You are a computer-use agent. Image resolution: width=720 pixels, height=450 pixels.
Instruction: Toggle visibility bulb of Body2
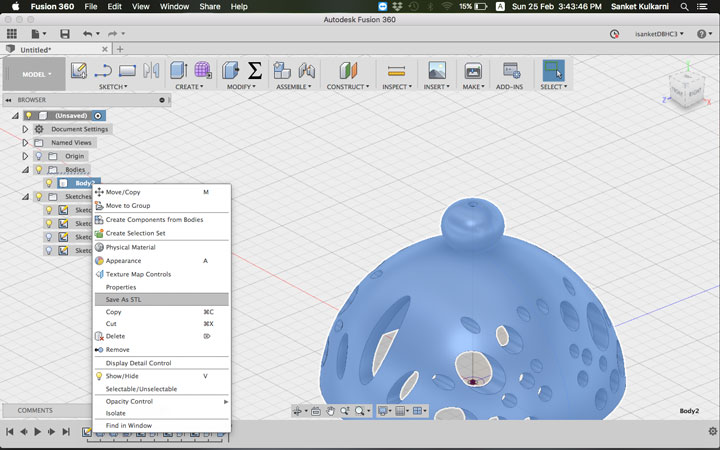[49, 183]
